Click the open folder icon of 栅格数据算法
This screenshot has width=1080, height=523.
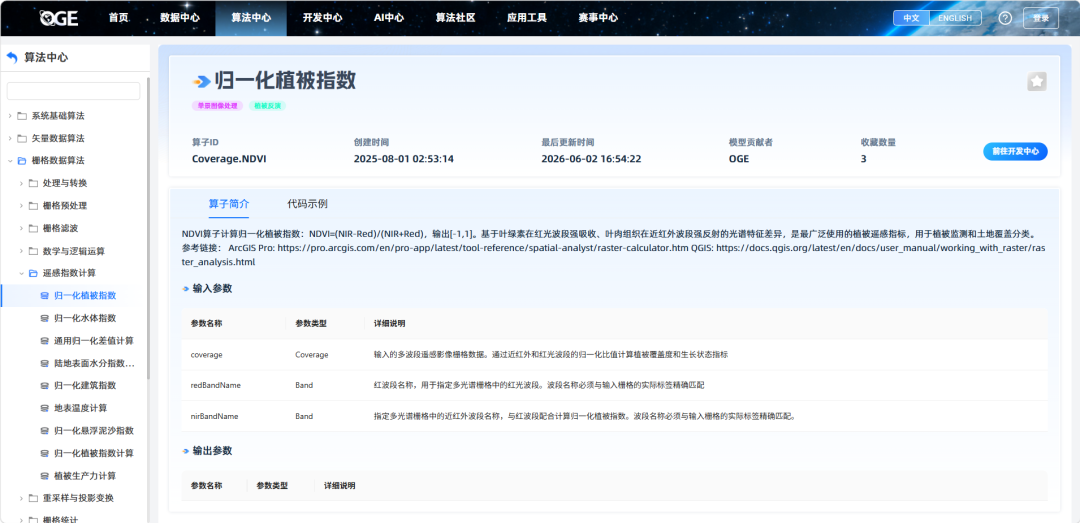click(22, 161)
